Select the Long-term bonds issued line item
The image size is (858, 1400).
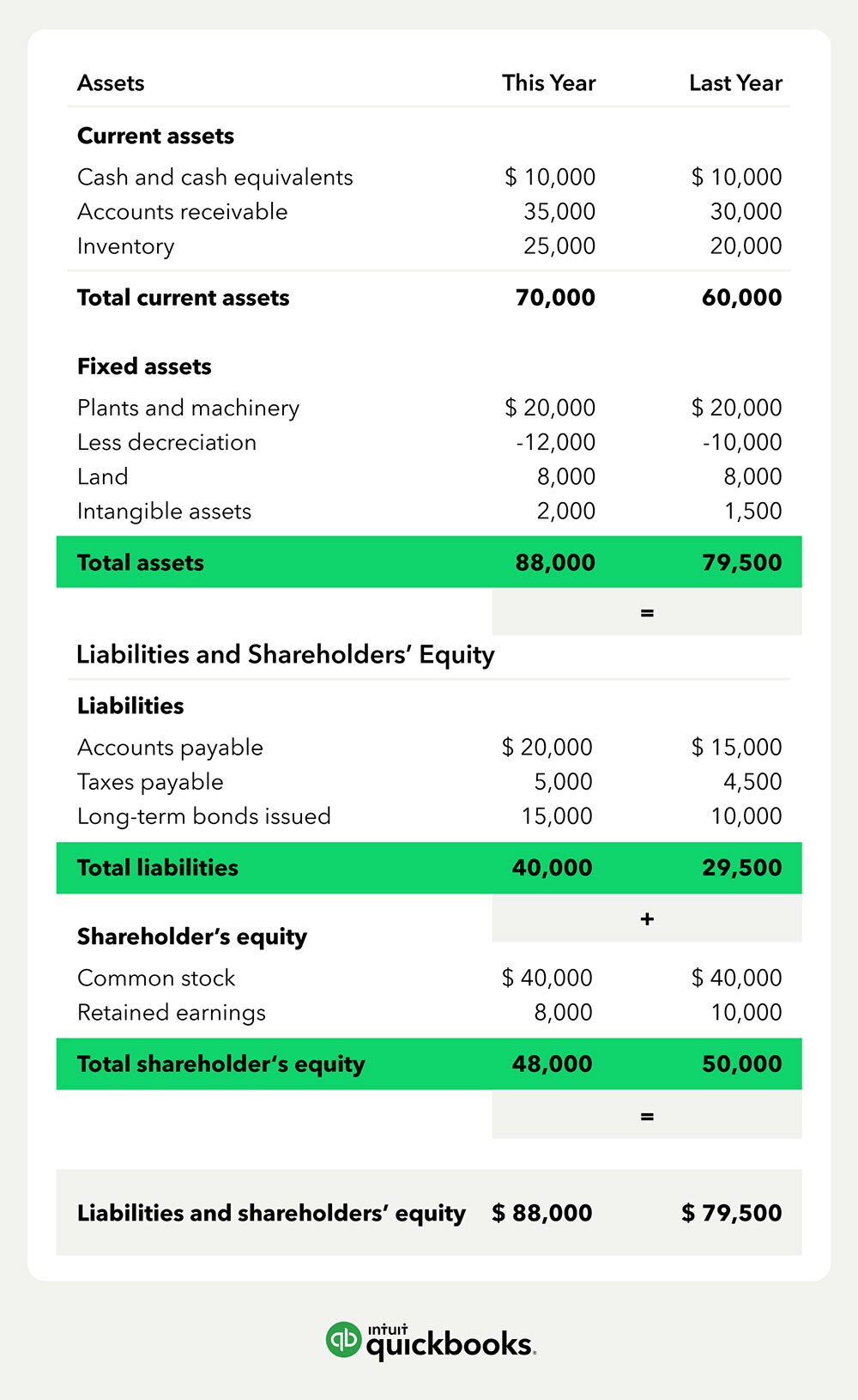[x=203, y=816]
